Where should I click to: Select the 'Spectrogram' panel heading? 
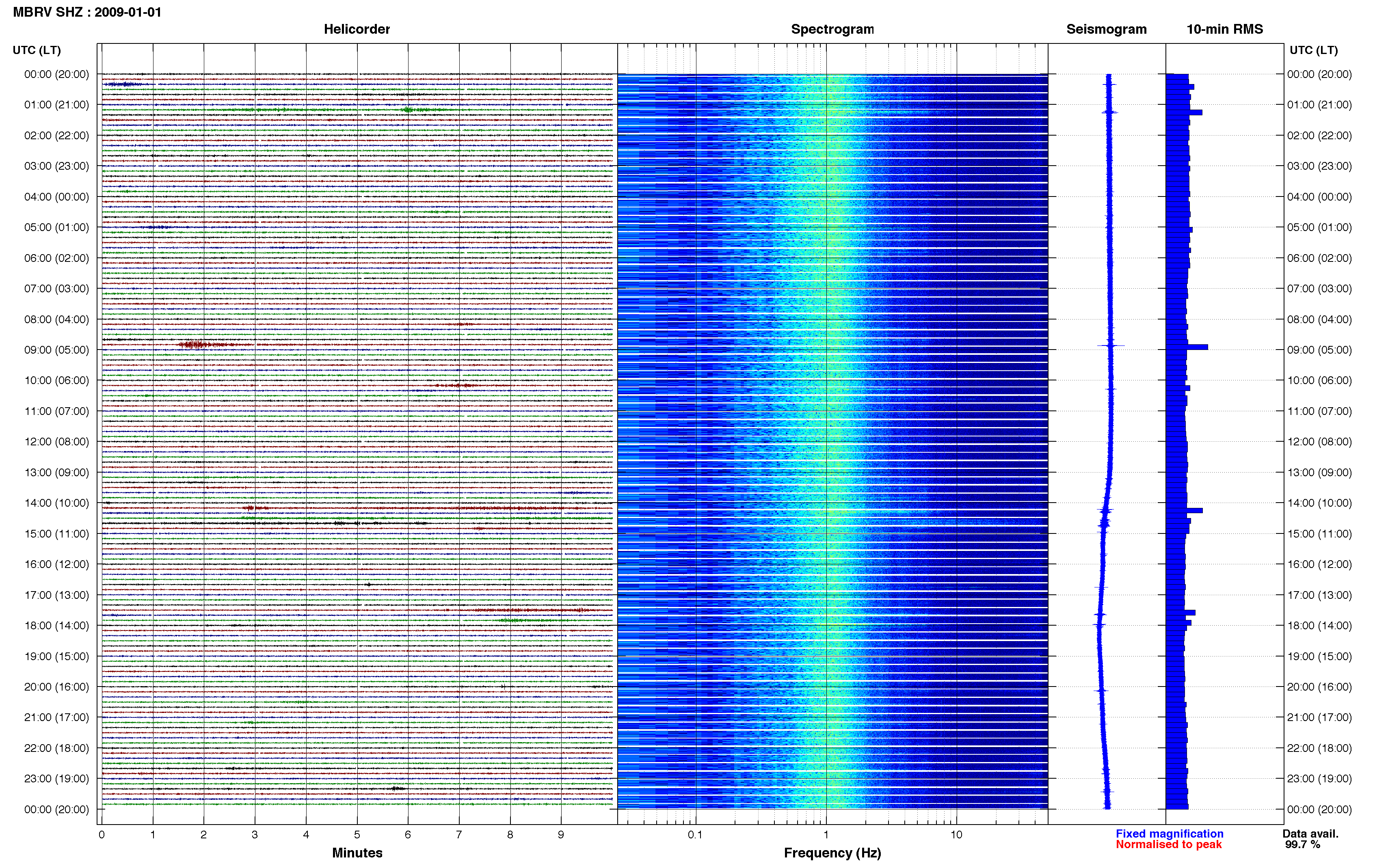(832, 29)
